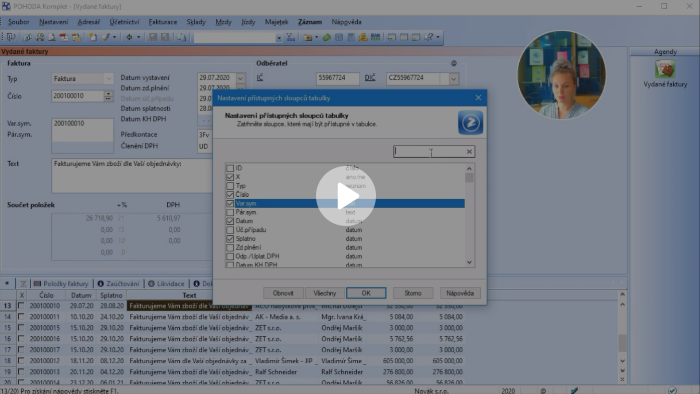Click the brush icon in the toolbar
This screenshot has width=700, height=394.
pos(105,37)
